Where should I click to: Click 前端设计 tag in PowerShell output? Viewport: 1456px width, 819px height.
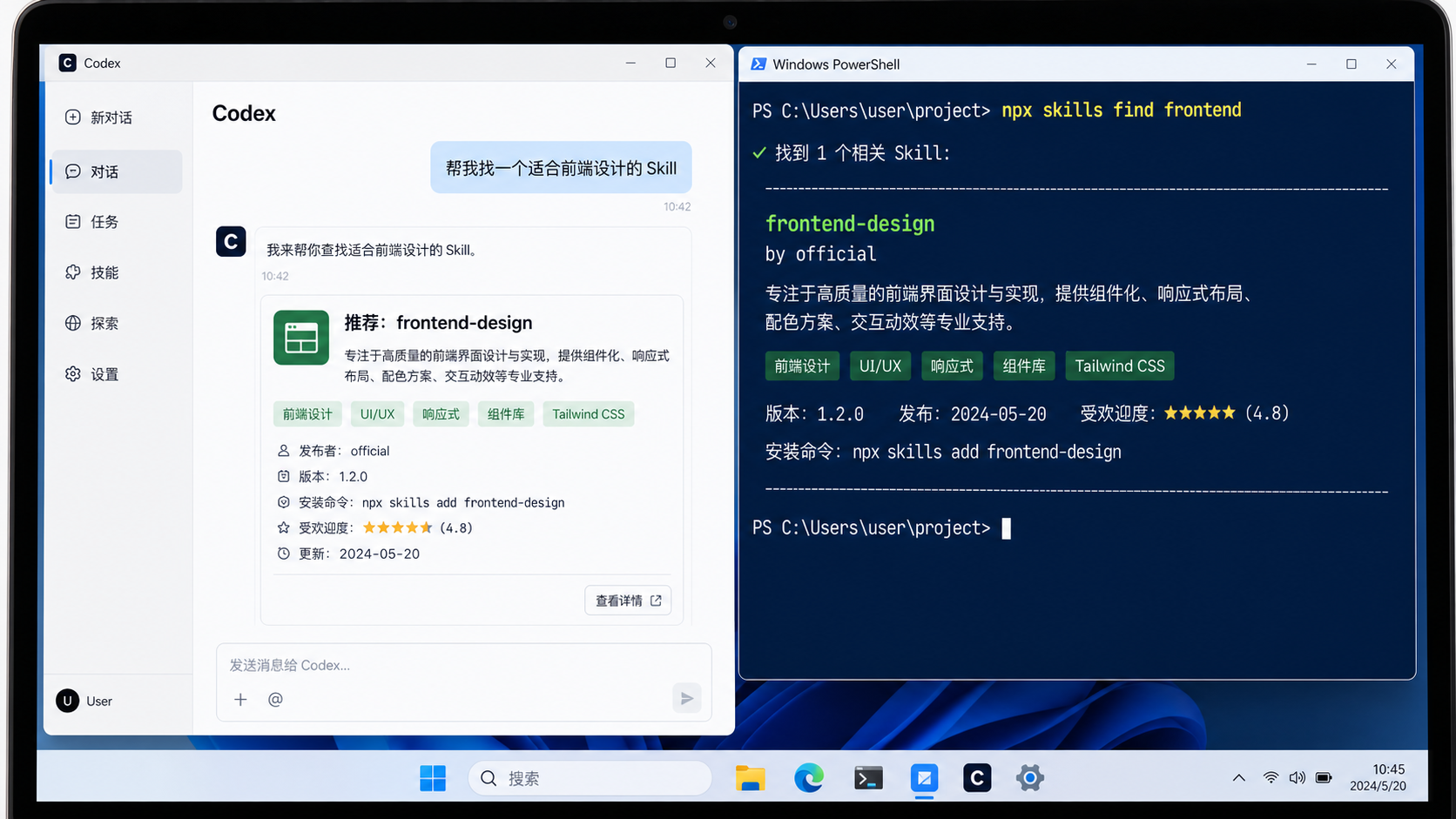802,366
